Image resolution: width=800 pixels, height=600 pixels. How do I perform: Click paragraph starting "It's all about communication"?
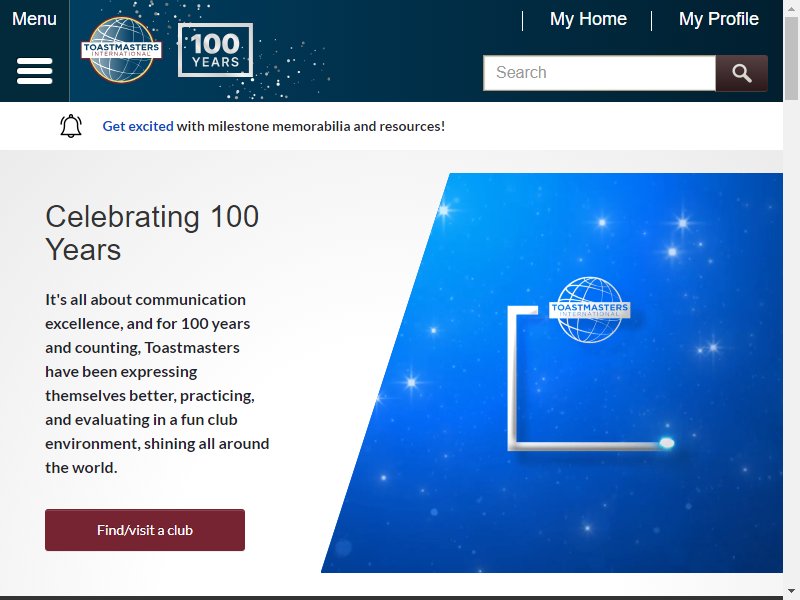pos(157,384)
